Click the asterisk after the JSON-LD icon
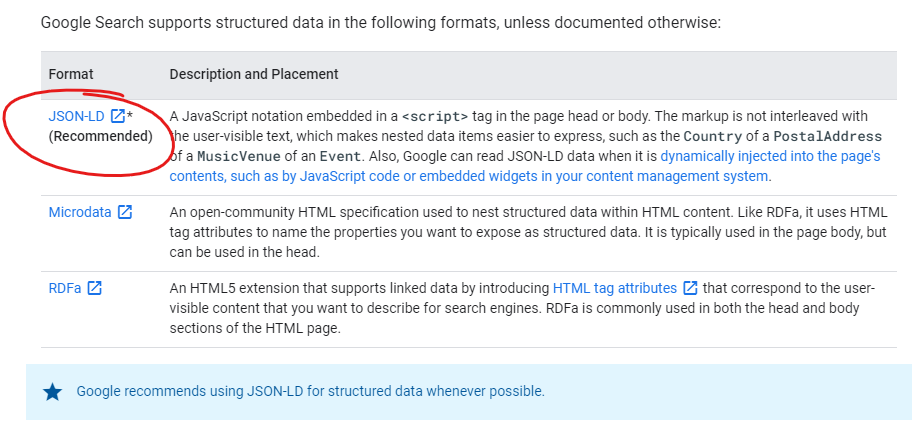The image size is (912, 422). [130, 115]
